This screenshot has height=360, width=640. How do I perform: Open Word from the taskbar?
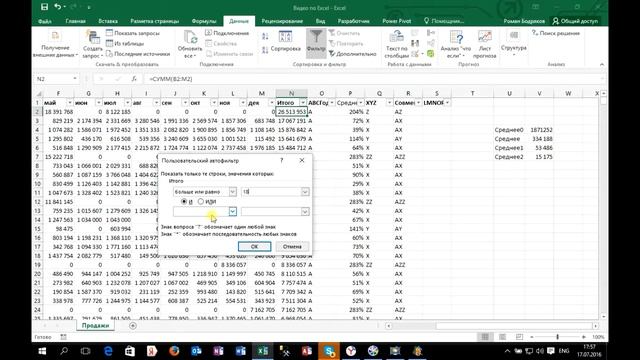point(240,351)
